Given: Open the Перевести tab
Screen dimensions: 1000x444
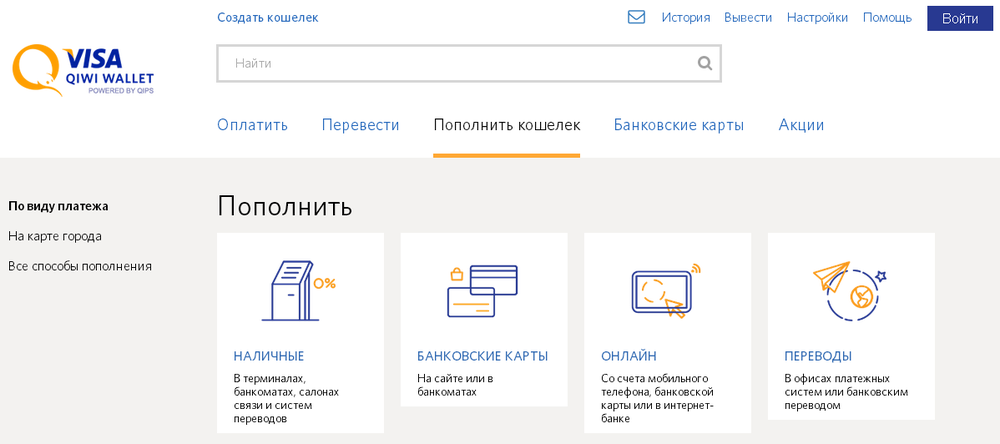Looking at the screenshot, I should (x=360, y=125).
